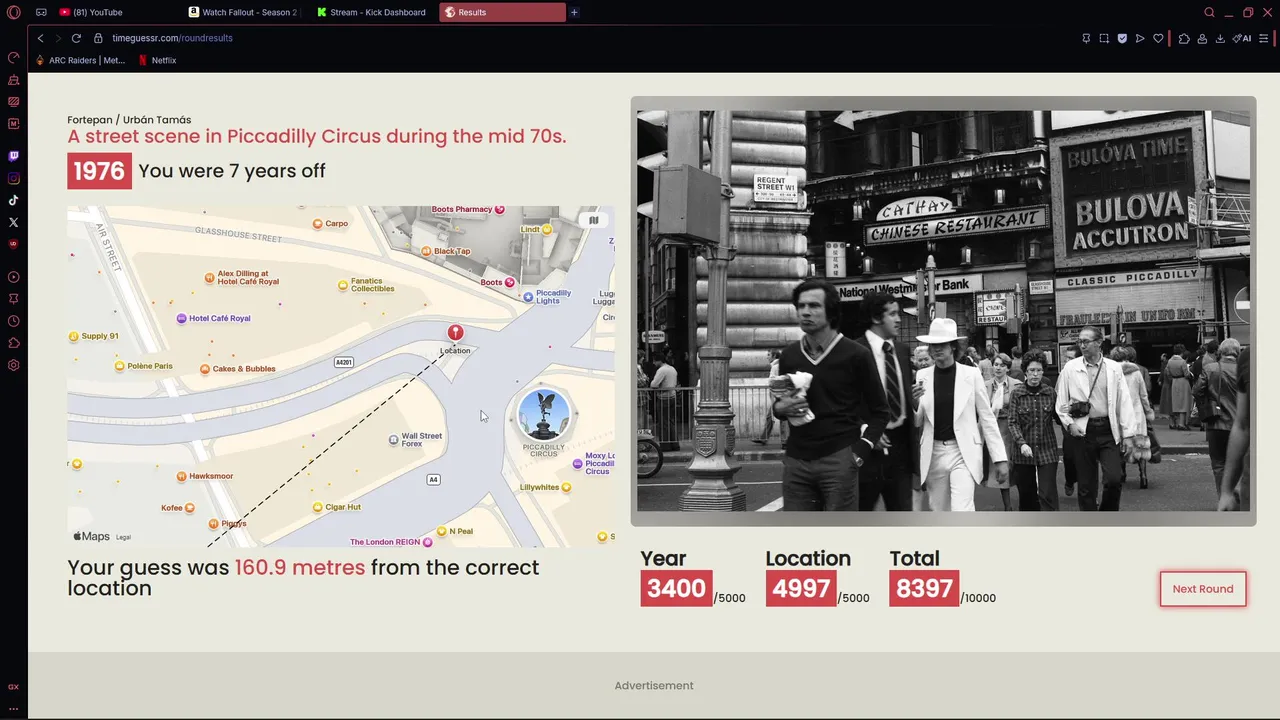
Task: Open Extensions cube icon in sidebar
Action: pyautogui.click(x=13, y=343)
